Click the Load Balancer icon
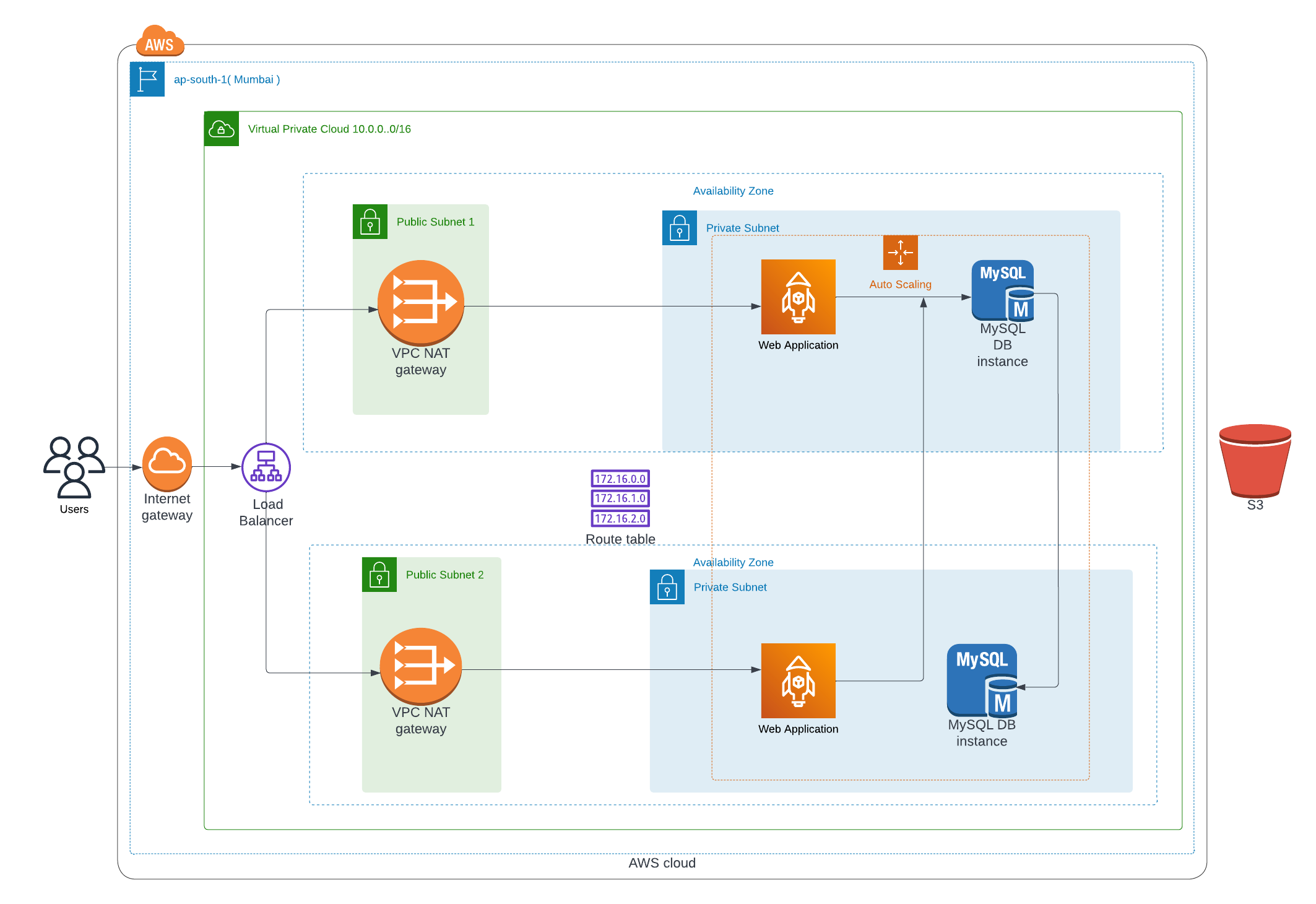The height and width of the screenshot is (904, 1316). (x=266, y=469)
